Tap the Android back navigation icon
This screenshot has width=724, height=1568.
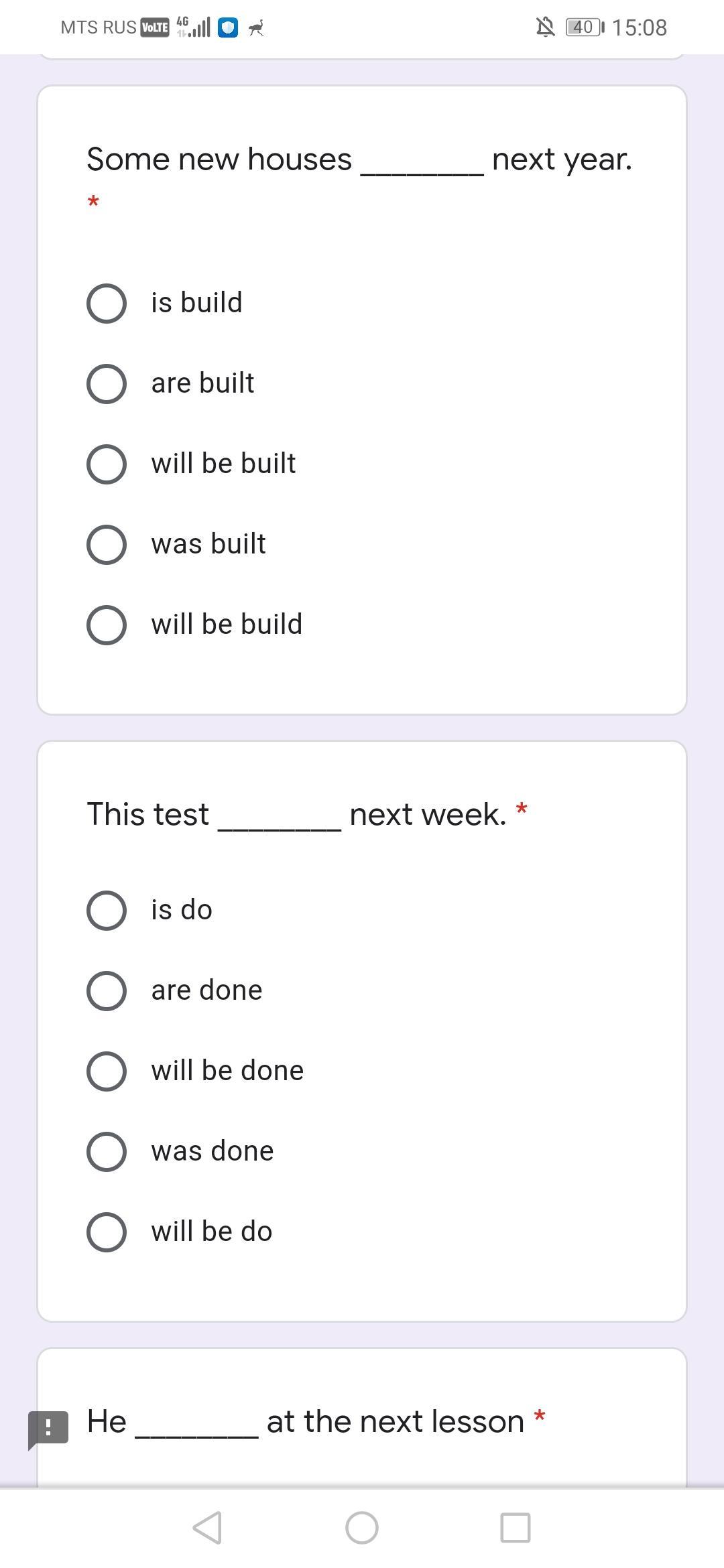click(x=207, y=1528)
